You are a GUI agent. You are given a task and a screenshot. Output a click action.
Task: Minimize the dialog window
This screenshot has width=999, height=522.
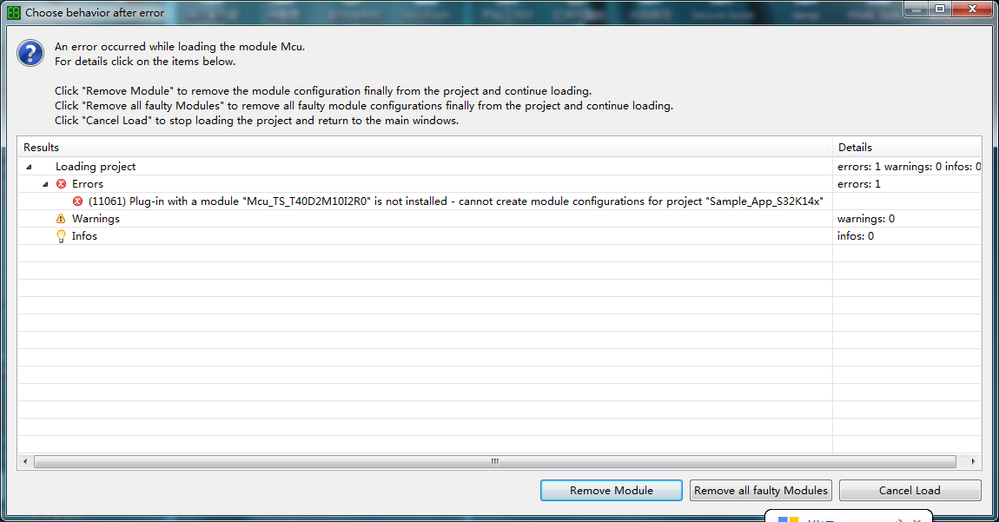(x=916, y=8)
